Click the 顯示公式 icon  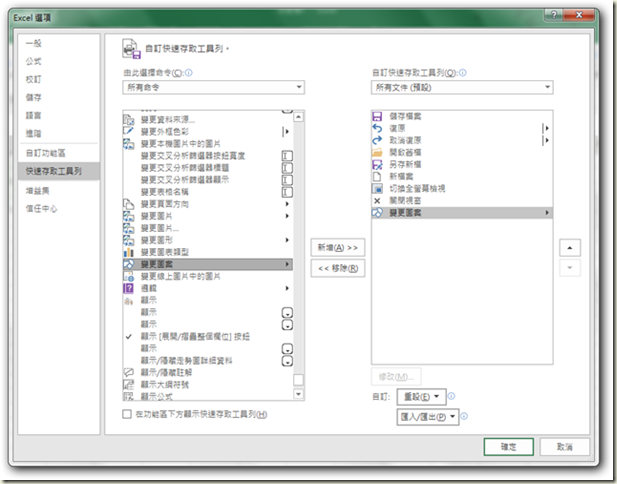tap(129, 396)
